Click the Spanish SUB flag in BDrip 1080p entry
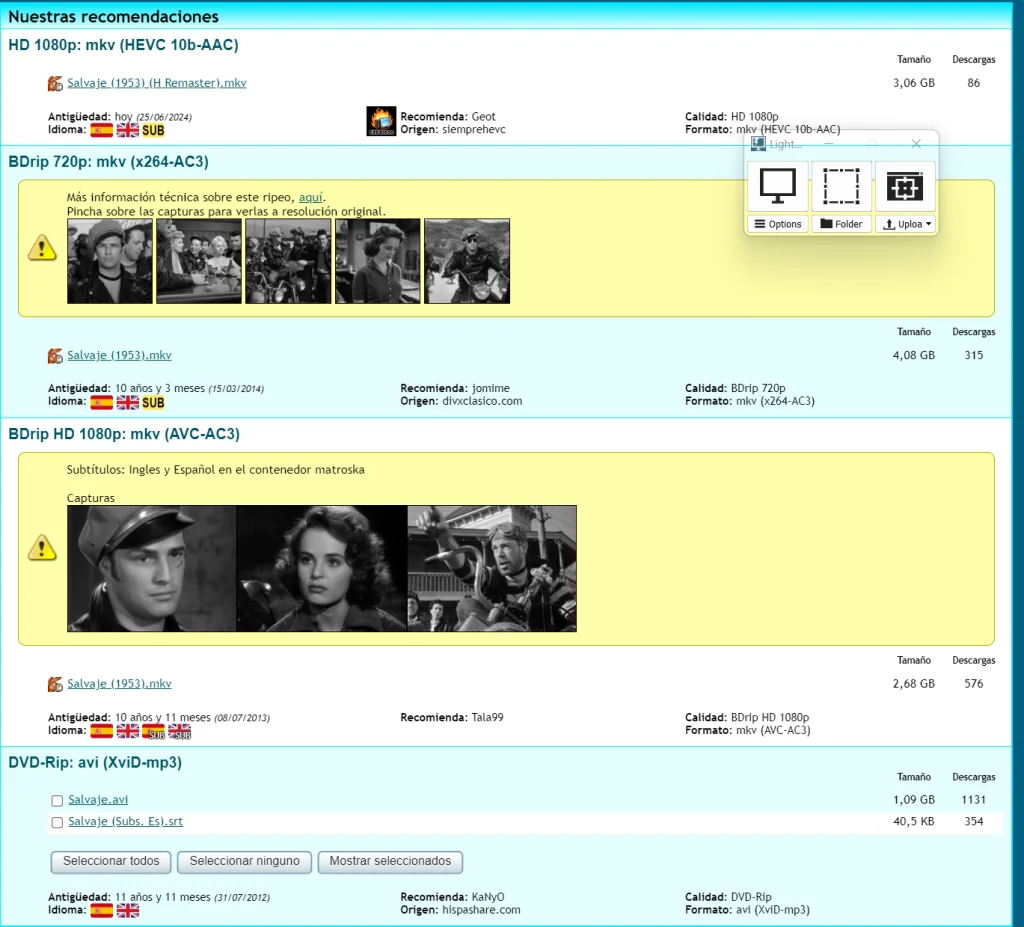 click(153, 732)
